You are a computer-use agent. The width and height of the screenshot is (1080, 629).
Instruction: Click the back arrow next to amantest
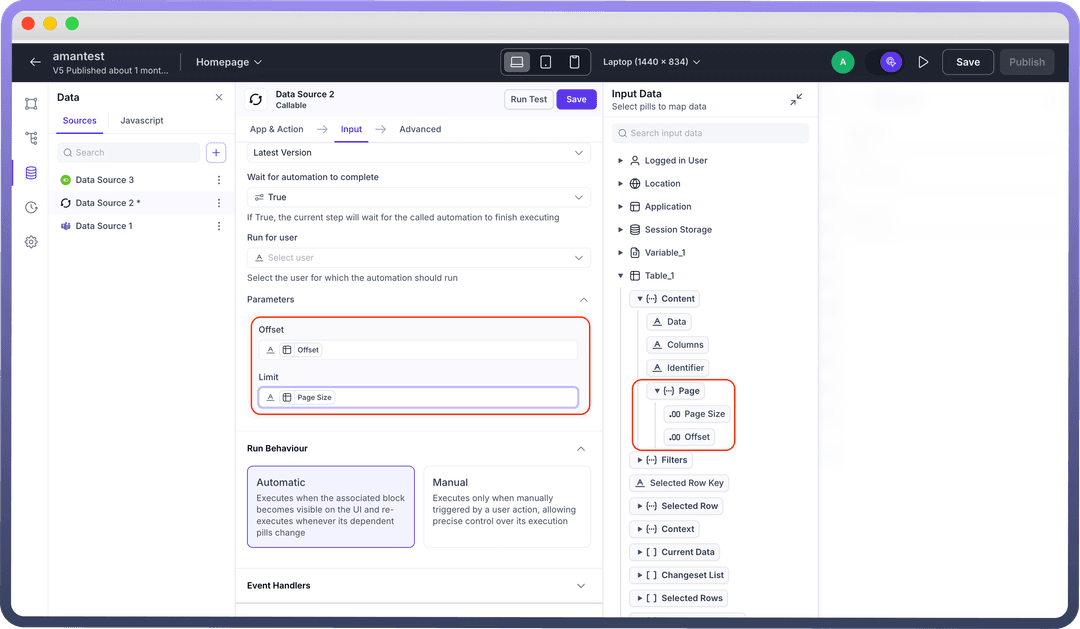click(35, 62)
